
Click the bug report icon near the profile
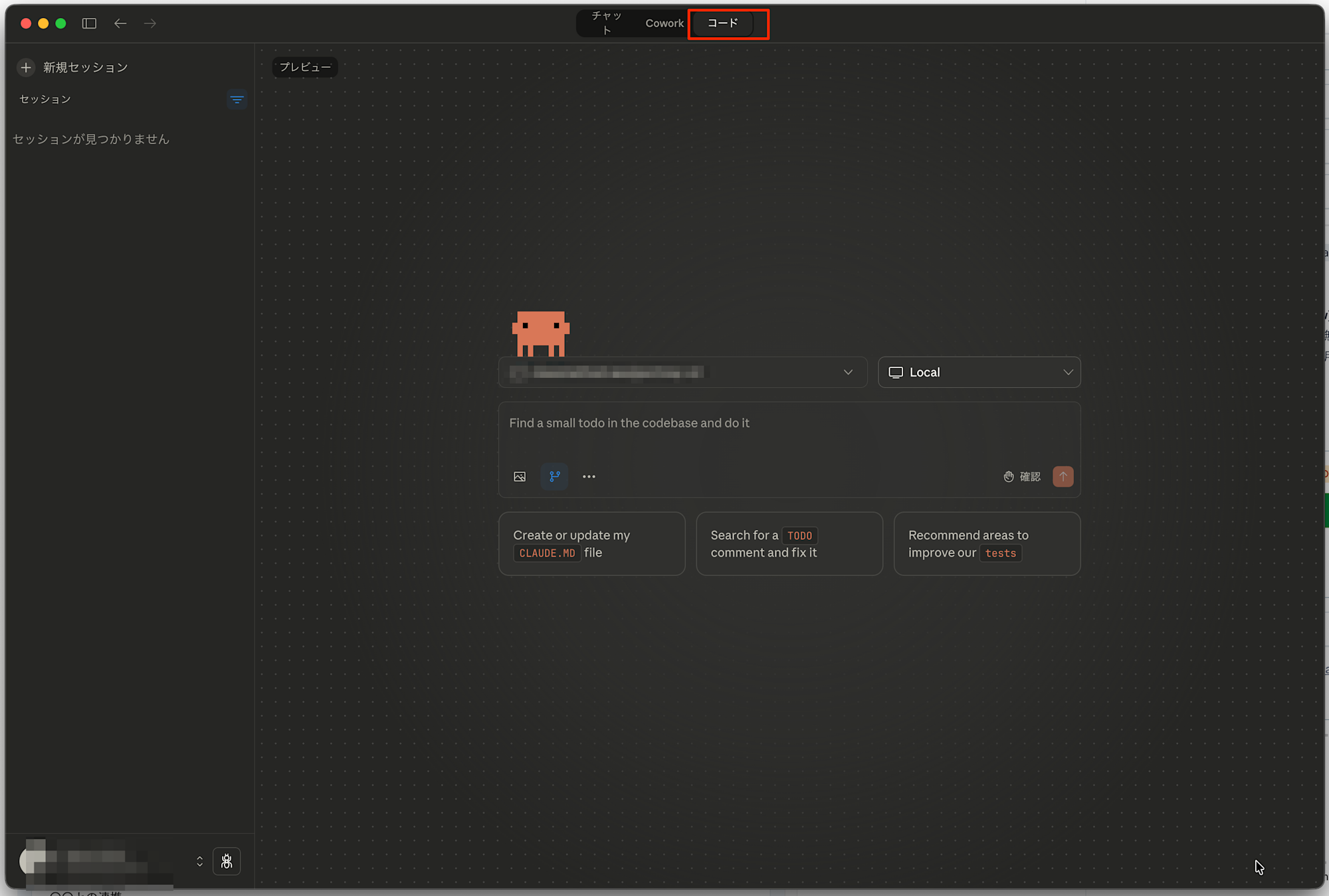(x=227, y=861)
